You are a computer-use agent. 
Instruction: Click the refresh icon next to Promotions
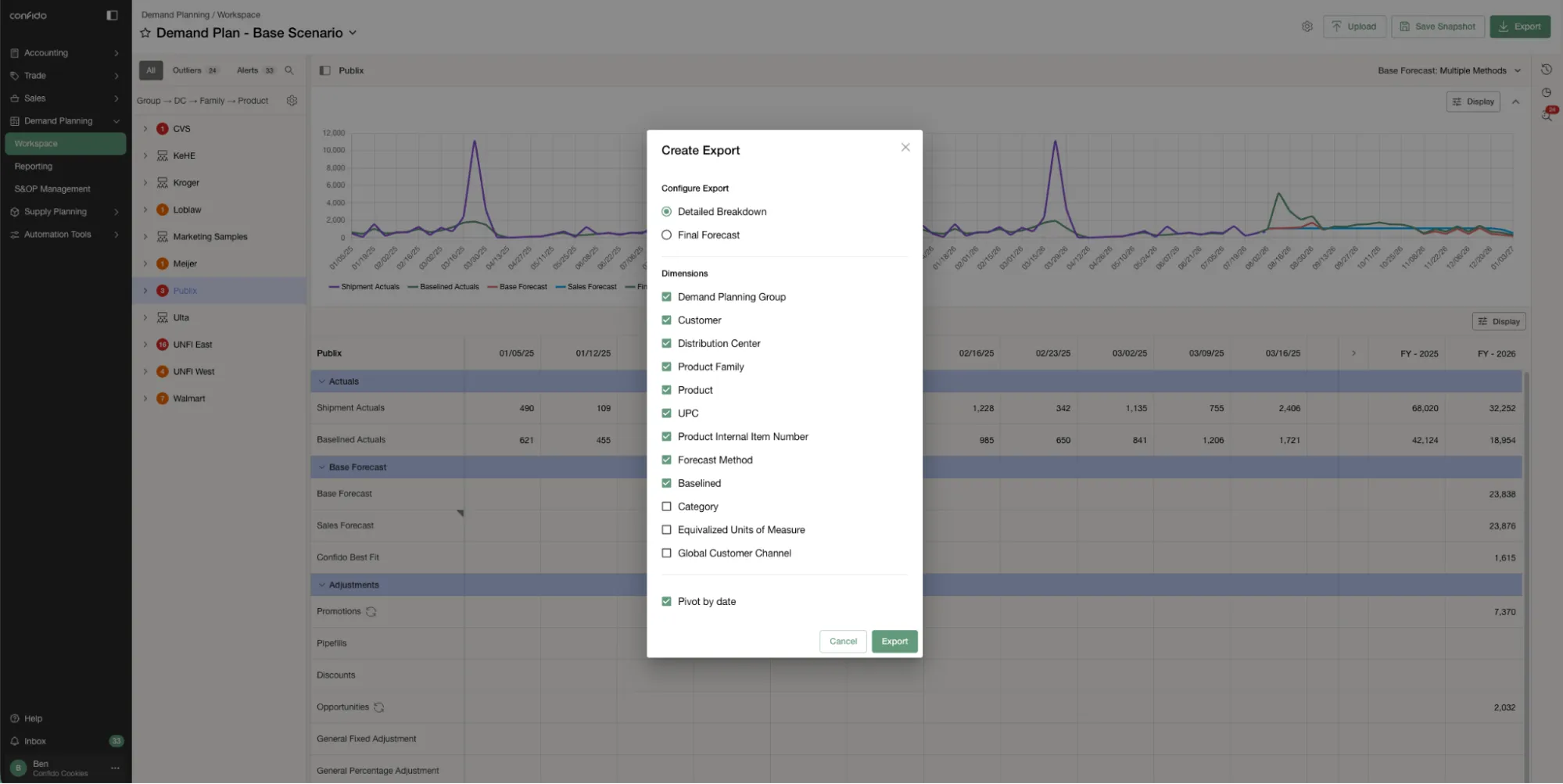point(371,612)
